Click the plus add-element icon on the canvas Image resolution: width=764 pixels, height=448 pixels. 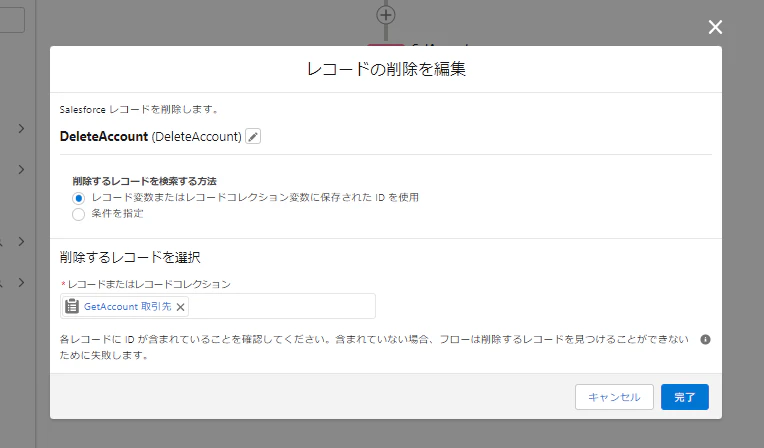386,15
